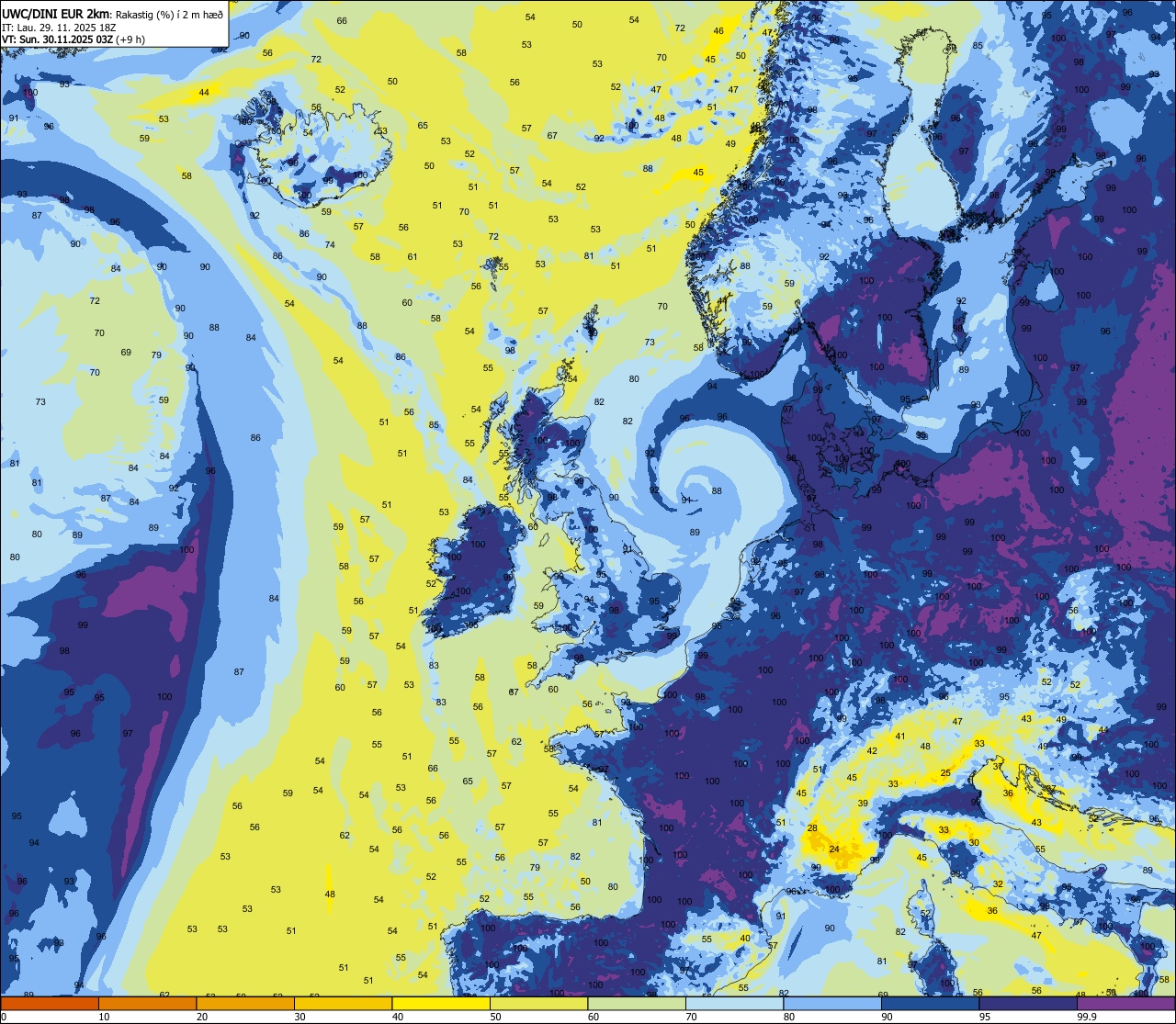Click the legend scale label '99.9'

tap(1088, 1017)
